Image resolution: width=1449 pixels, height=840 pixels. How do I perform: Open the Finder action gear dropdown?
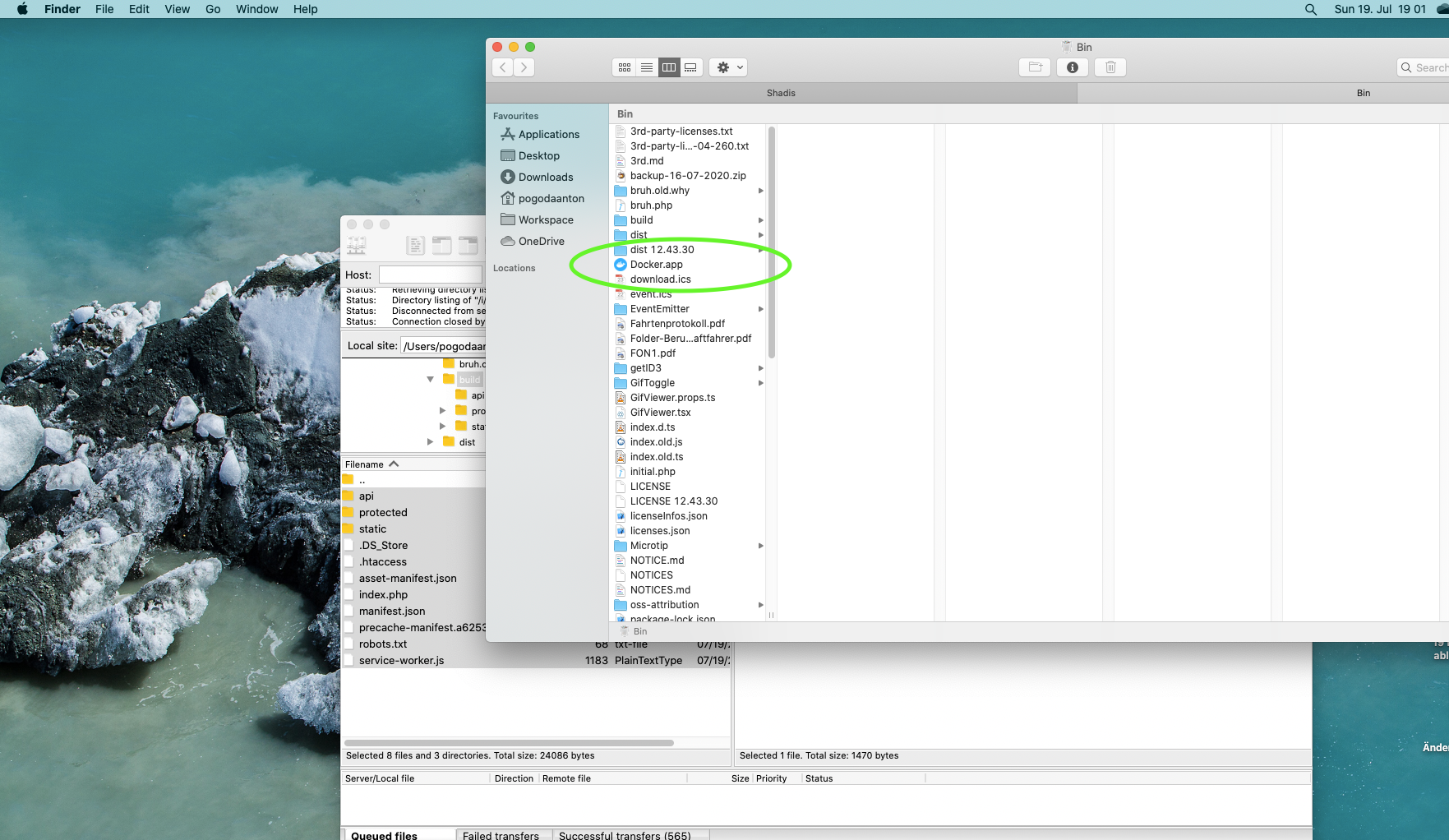(729, 67)
